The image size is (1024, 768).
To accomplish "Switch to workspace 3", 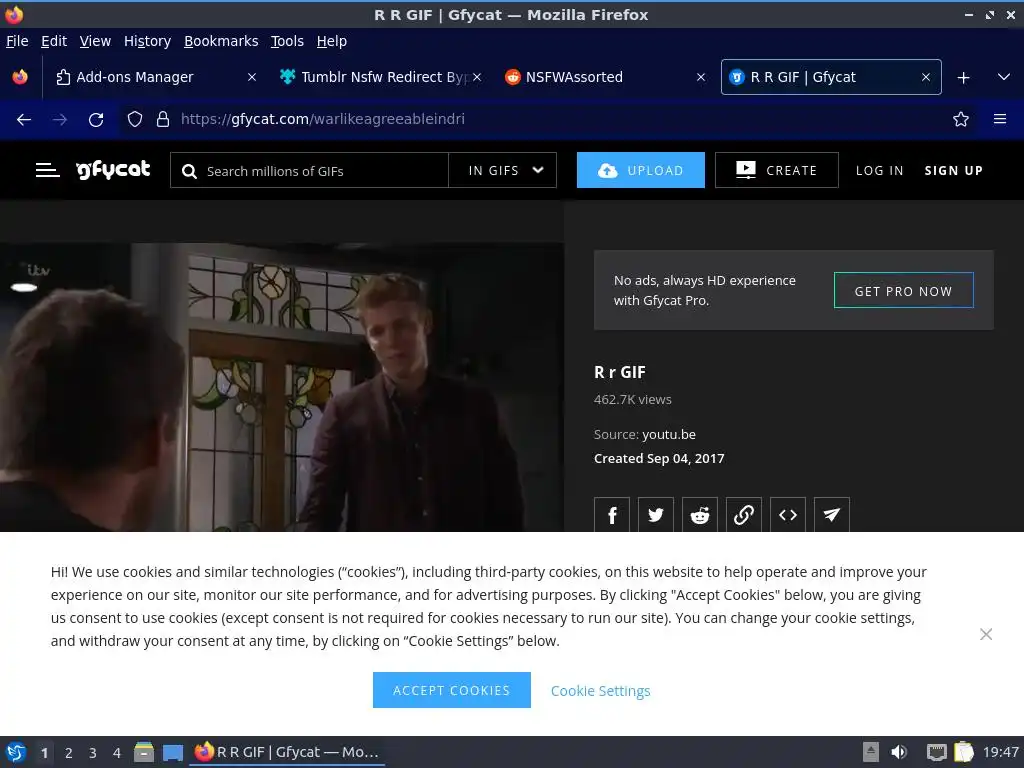I will coord(93,753).
